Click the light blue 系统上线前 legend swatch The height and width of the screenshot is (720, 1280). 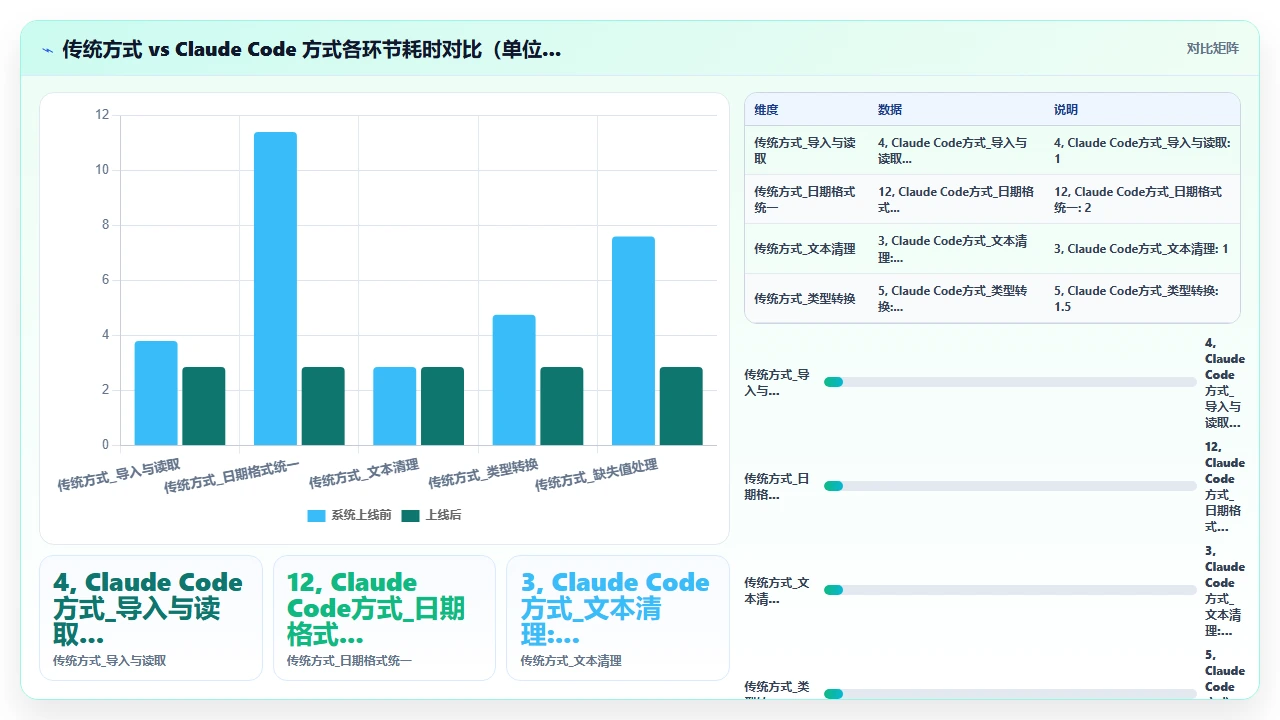[316, 515]
